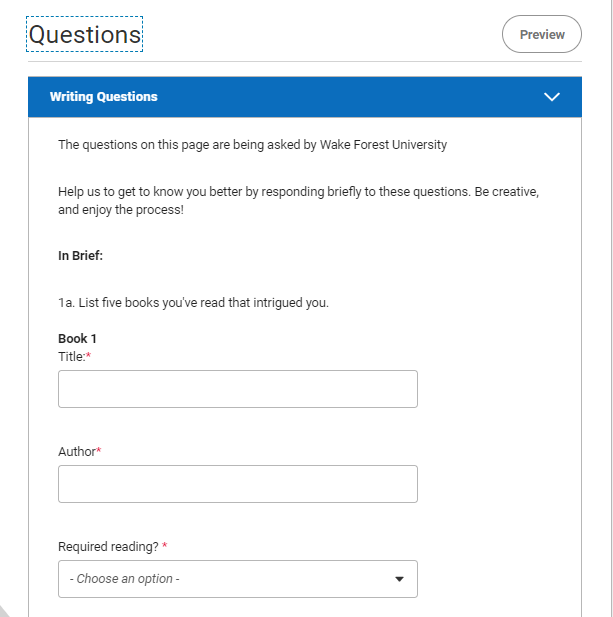
Task: Click the Writing Questions section header
Action: [305, 97]
